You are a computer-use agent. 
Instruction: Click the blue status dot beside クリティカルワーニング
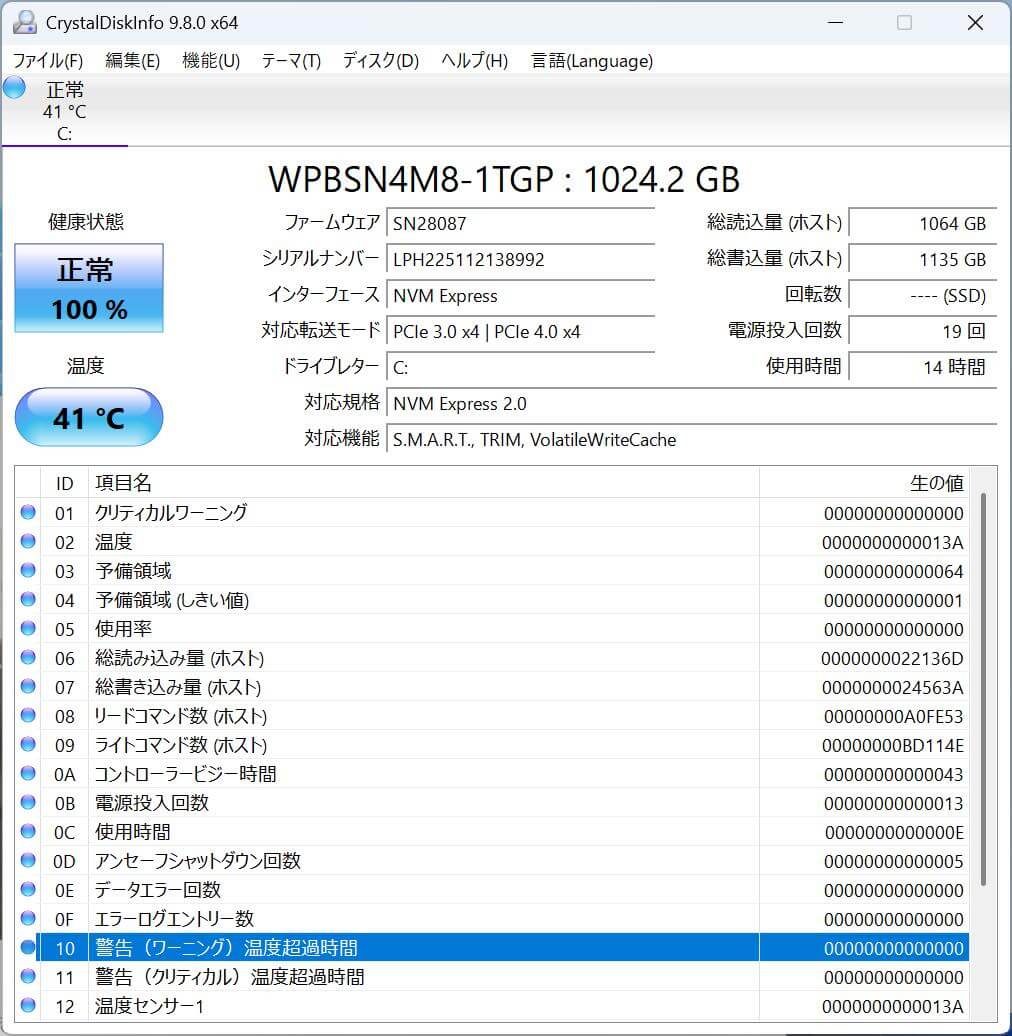tap(29, 513)
